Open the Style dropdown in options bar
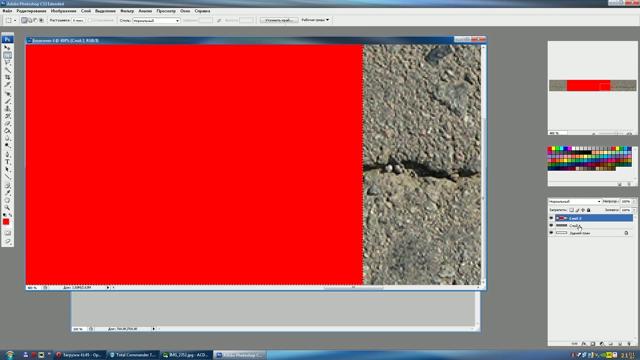The image size is (640, 360). point(156,20)
